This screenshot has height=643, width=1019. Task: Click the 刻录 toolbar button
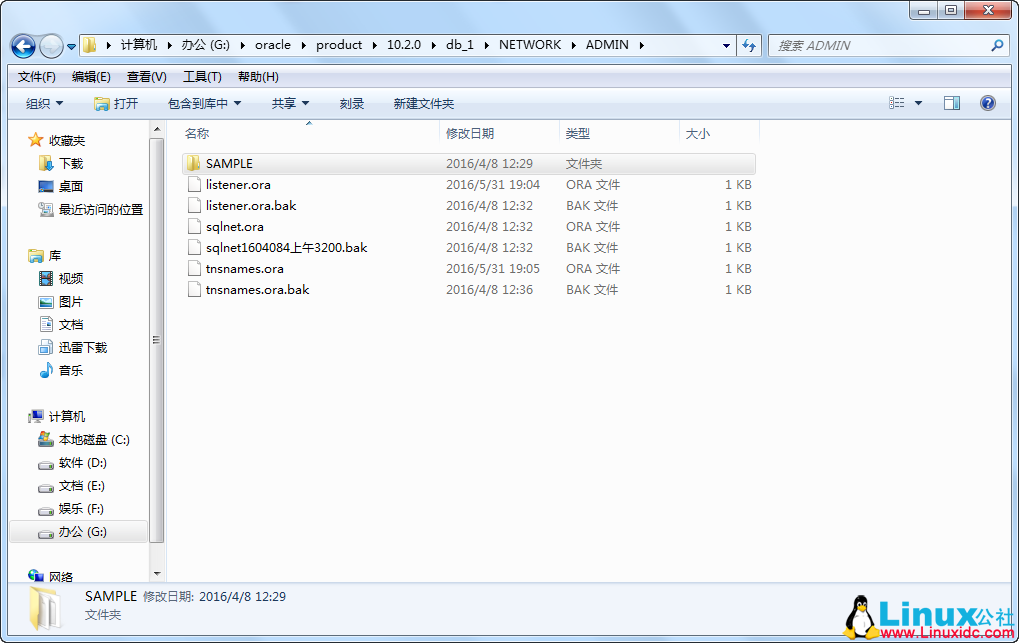point(351,104)
